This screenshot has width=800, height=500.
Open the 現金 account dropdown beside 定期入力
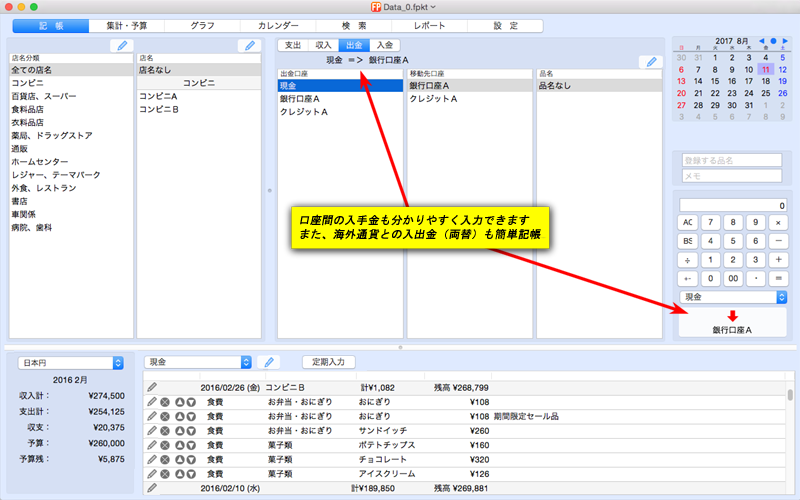(x=198, y=362)
